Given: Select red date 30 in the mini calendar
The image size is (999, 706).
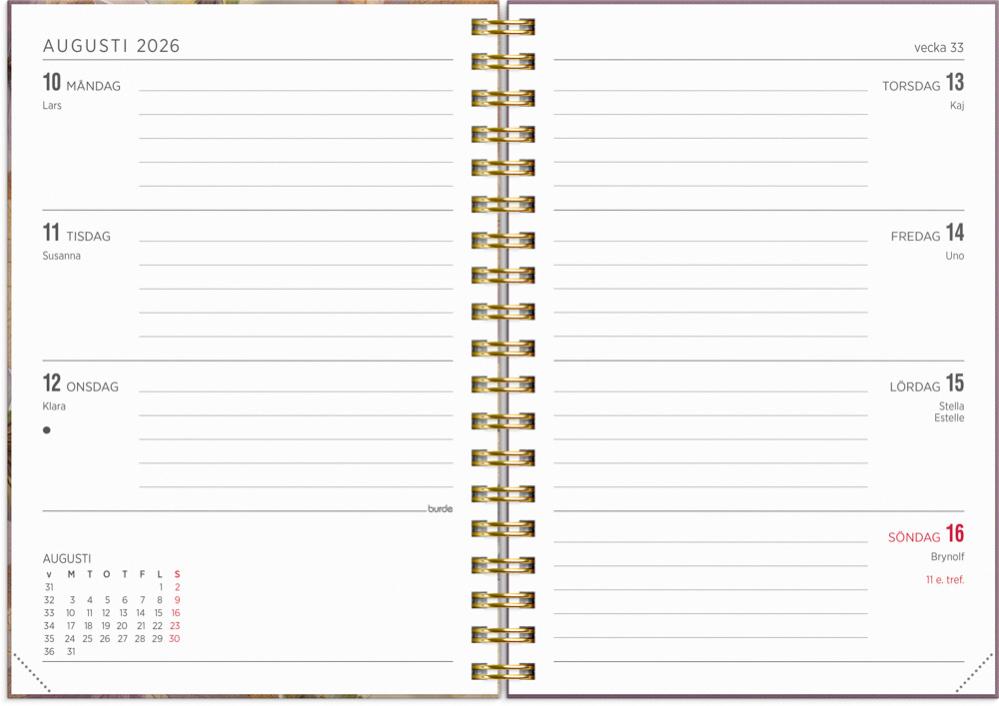Looking at the screenshot, I should click(x=175, y=638).
